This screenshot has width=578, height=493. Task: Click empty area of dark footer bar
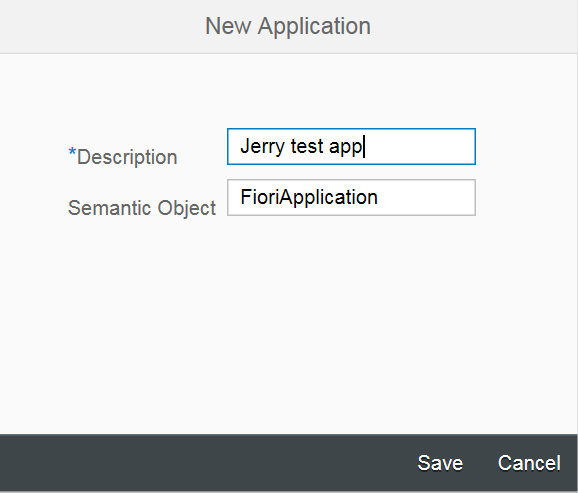tap(206, 463)
